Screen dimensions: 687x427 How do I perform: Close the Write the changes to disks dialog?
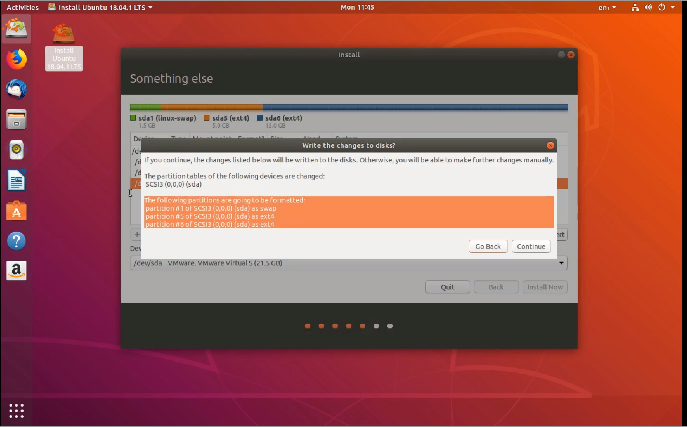(550, 145)
